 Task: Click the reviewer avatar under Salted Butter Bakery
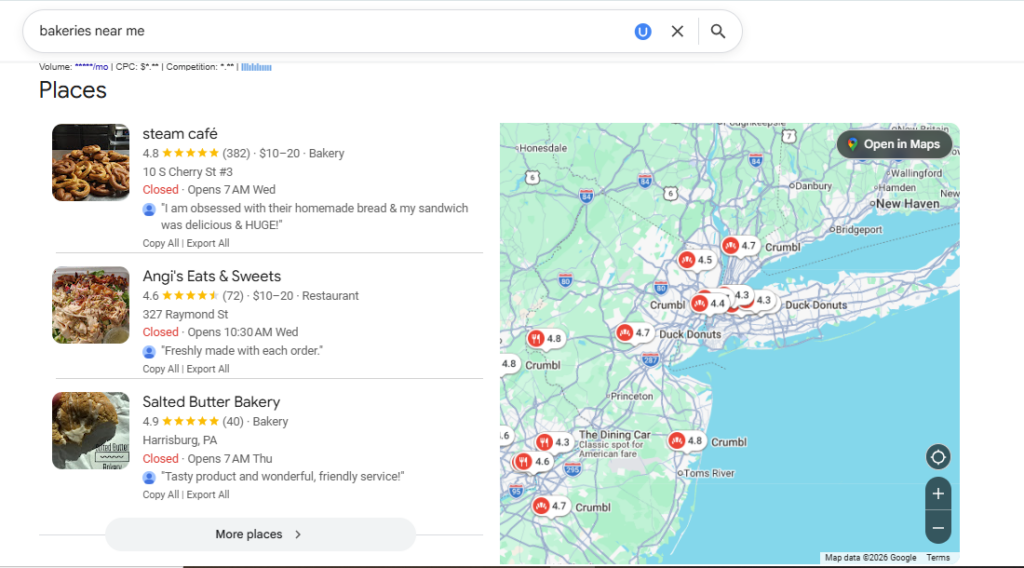149,478
